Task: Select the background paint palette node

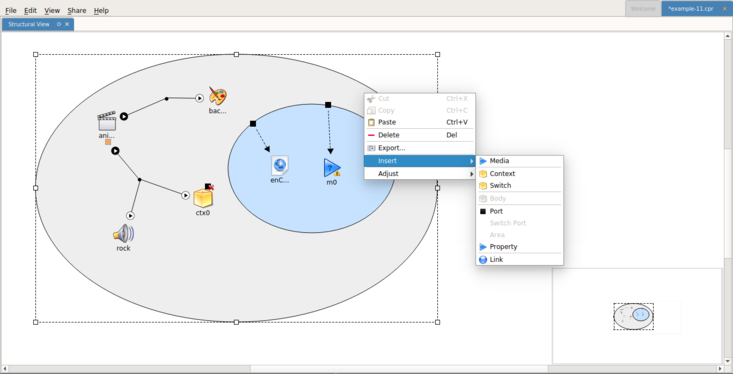Action: [x=217, y=96]
